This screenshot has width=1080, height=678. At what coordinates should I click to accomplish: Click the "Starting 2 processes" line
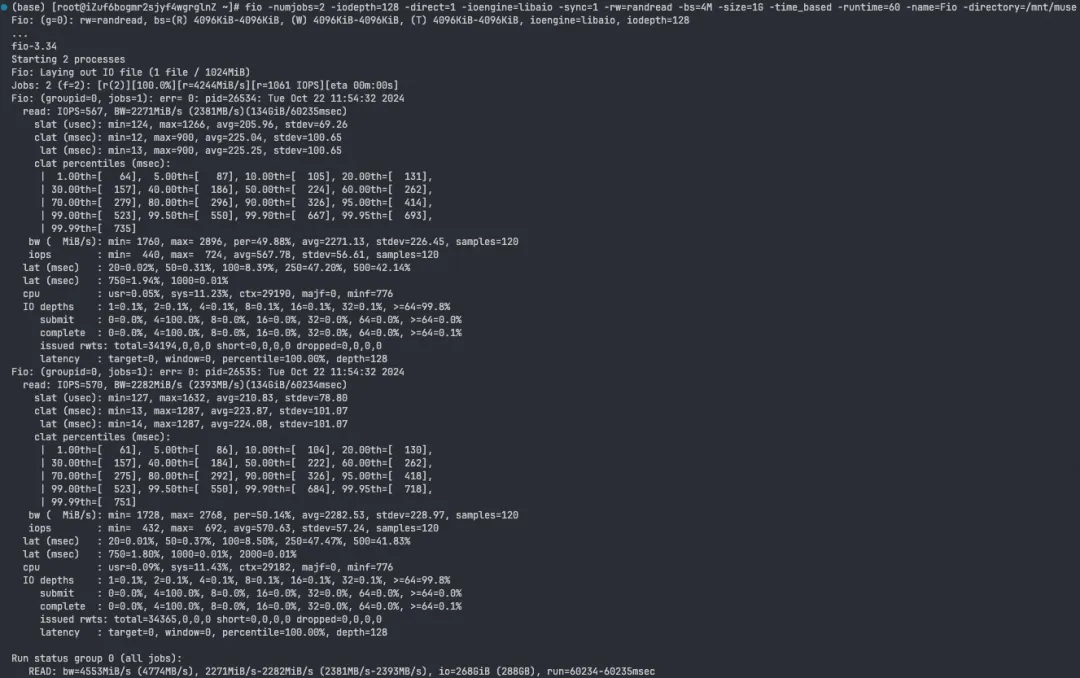click(68, 59)
